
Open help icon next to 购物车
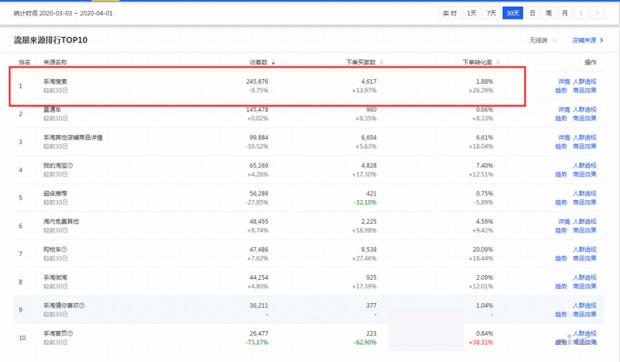pos(64,250)
